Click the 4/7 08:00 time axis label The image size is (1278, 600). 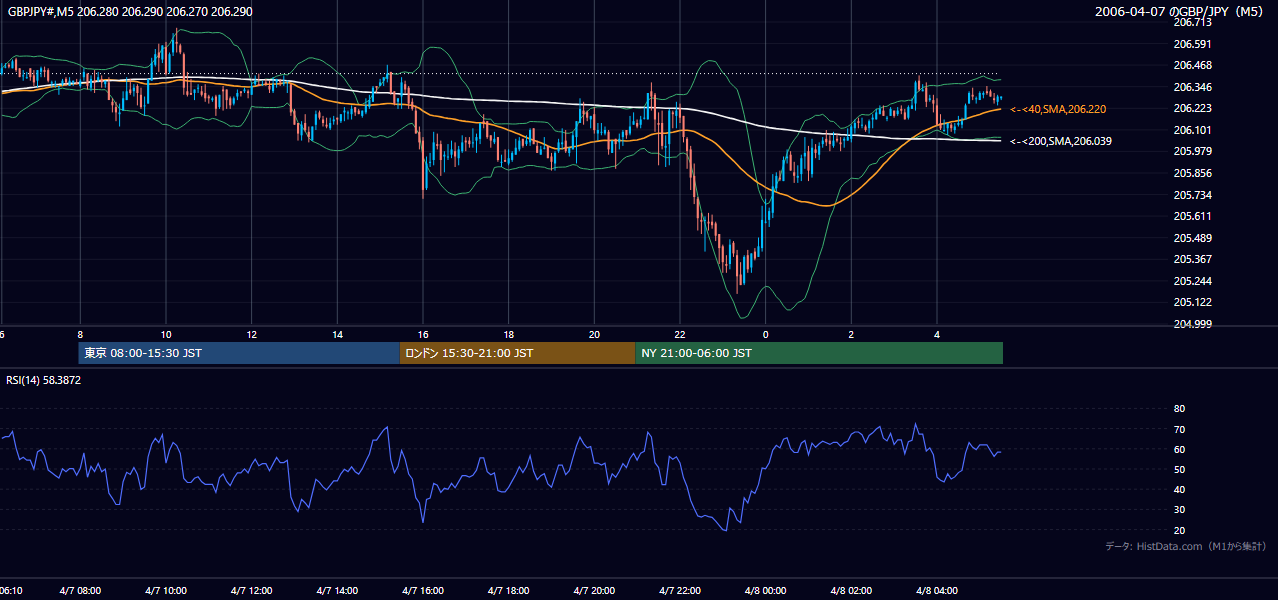coord(80,591)
